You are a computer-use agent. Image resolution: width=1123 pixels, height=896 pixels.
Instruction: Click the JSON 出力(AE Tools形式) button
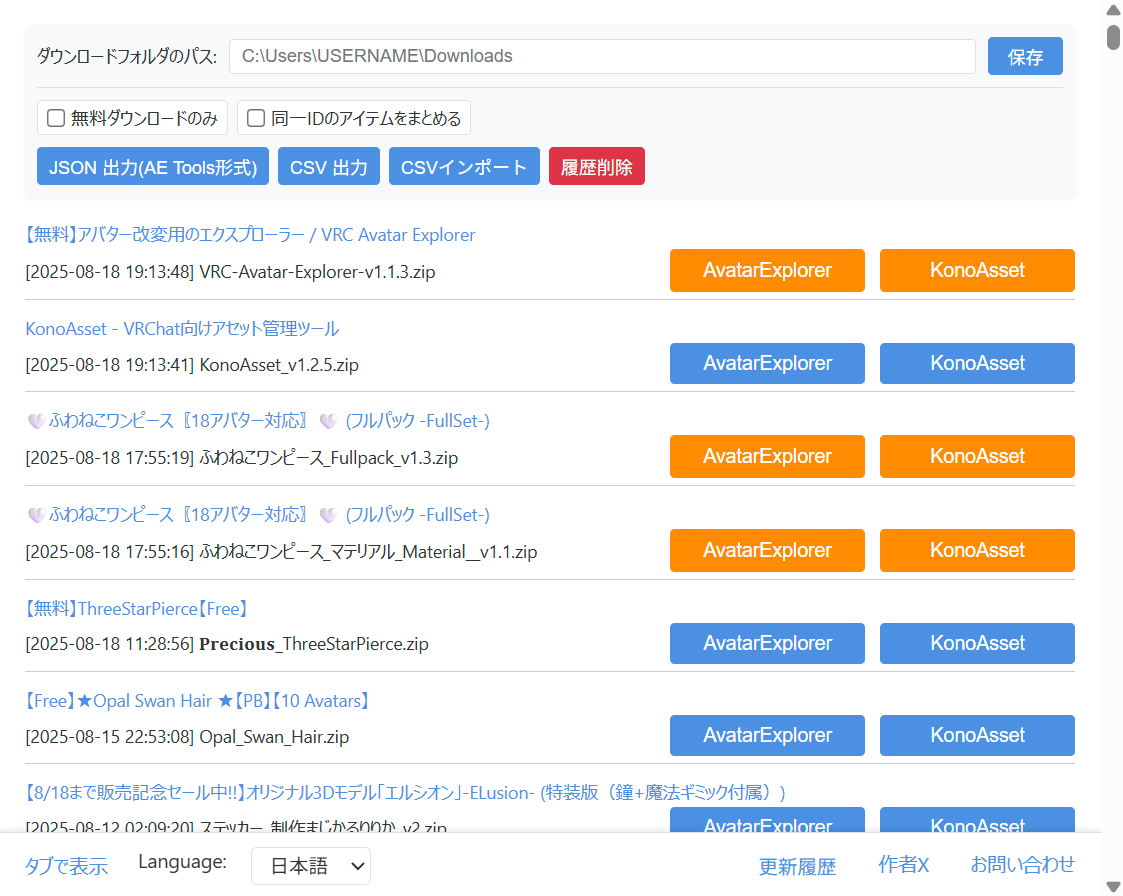tap(152, 166)
